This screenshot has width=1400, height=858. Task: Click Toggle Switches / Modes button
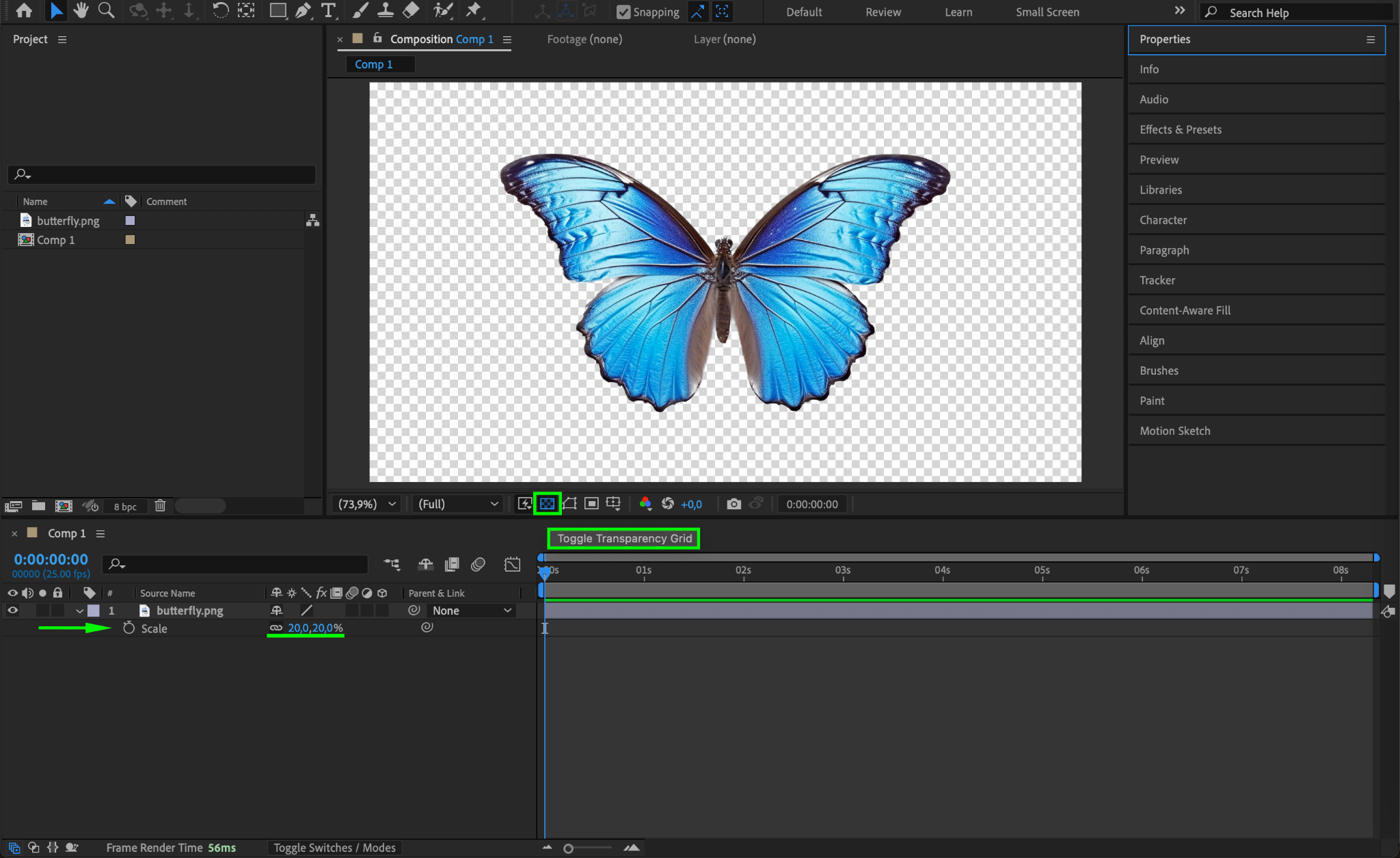point(334,848)
